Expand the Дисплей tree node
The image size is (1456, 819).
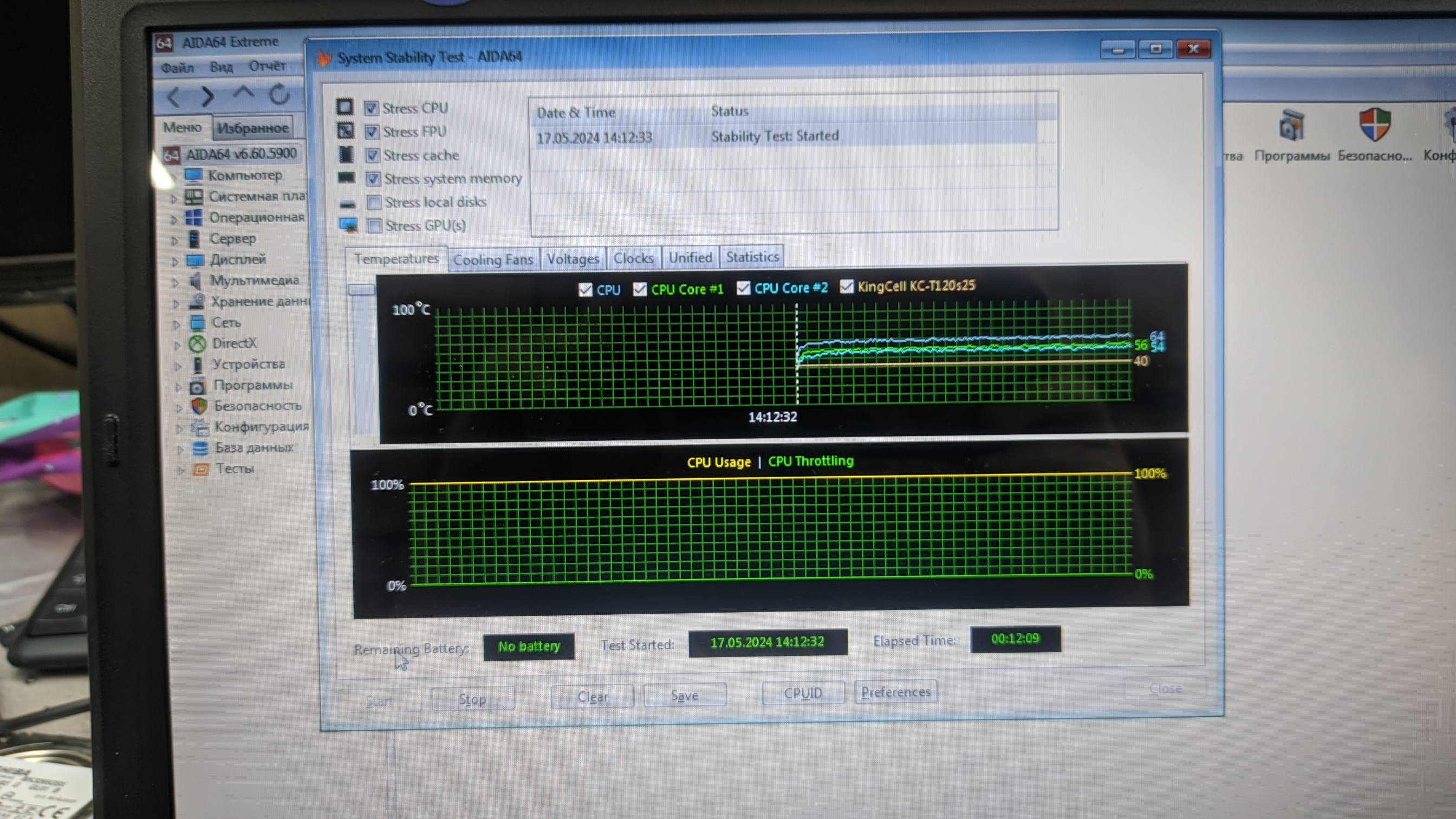(175, 262)
